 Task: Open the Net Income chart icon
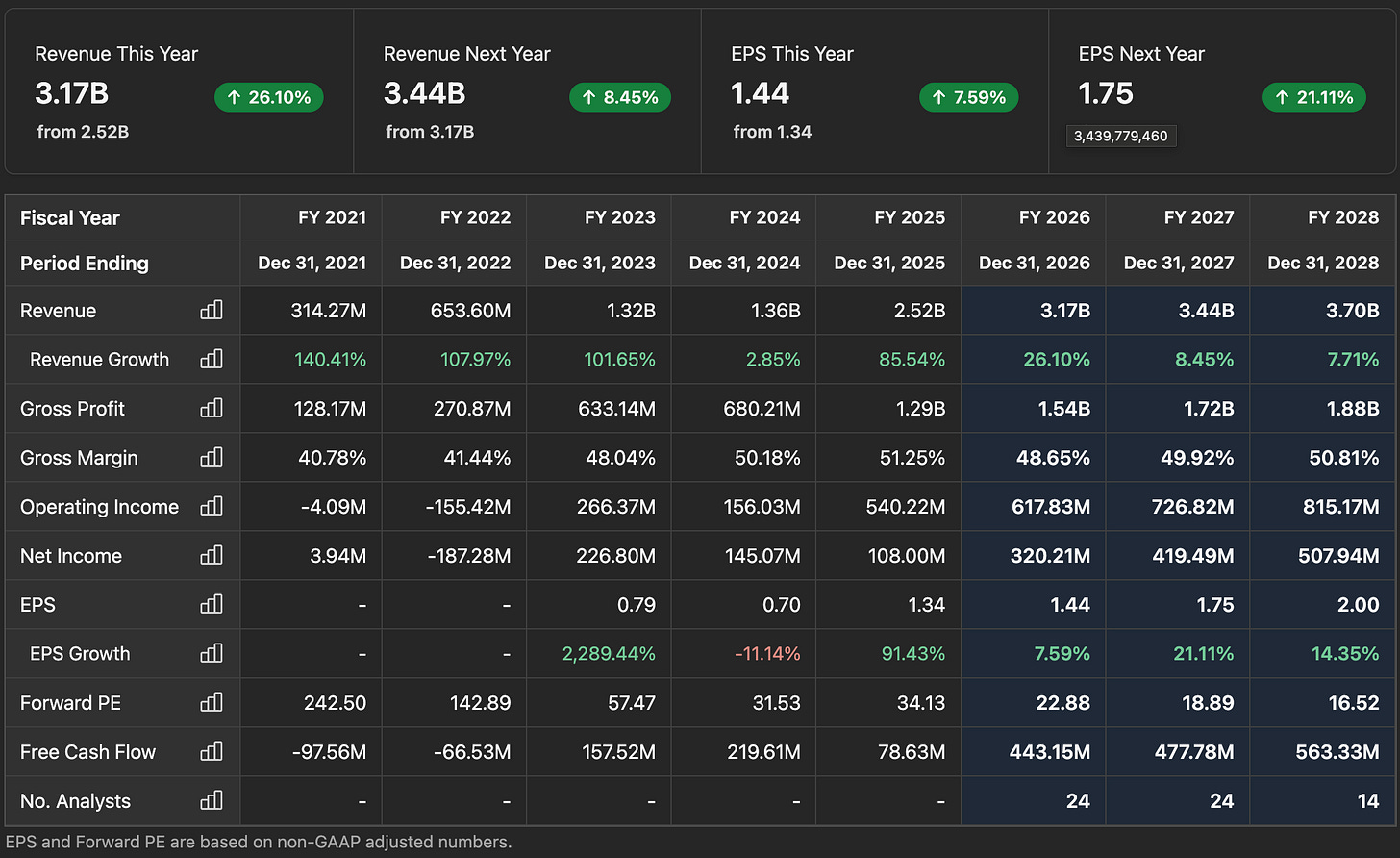point(212,555)
